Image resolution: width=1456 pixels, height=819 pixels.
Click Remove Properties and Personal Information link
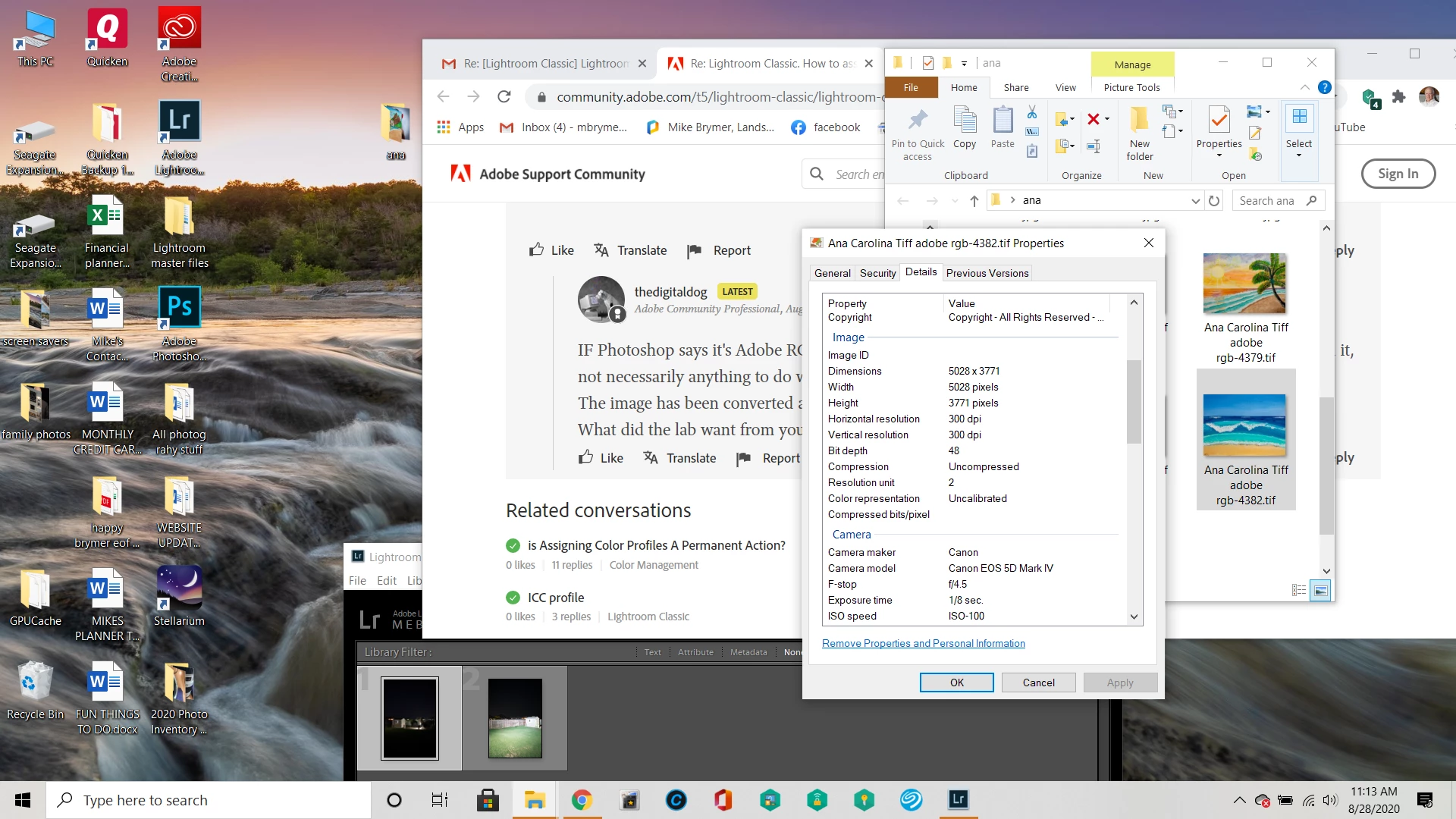(923, 643)
